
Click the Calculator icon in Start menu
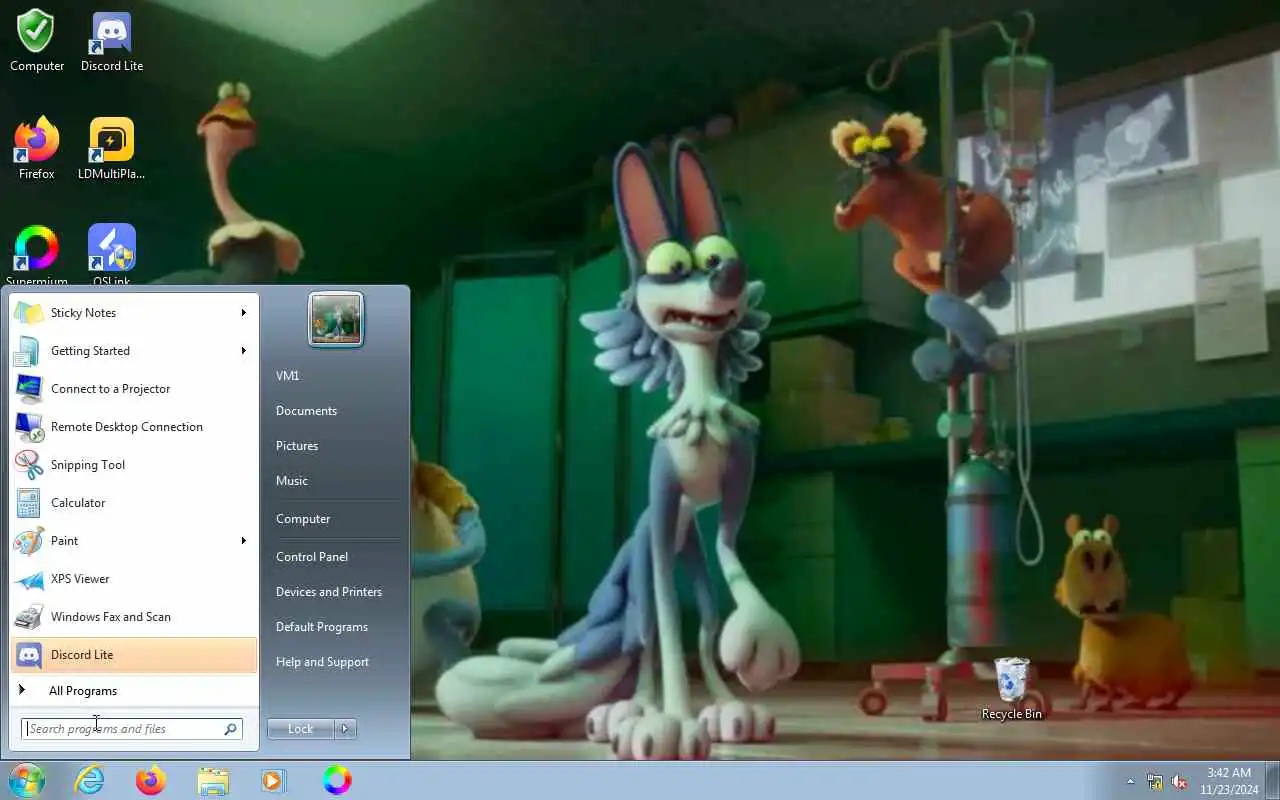pos(29,503)
